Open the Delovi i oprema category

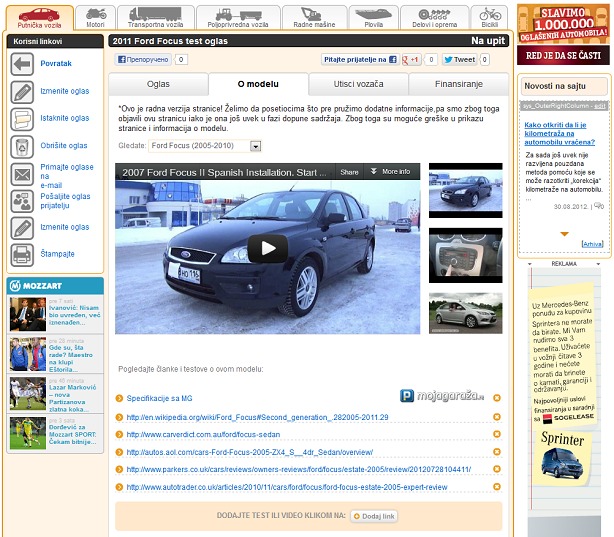[x=434, y=18]
